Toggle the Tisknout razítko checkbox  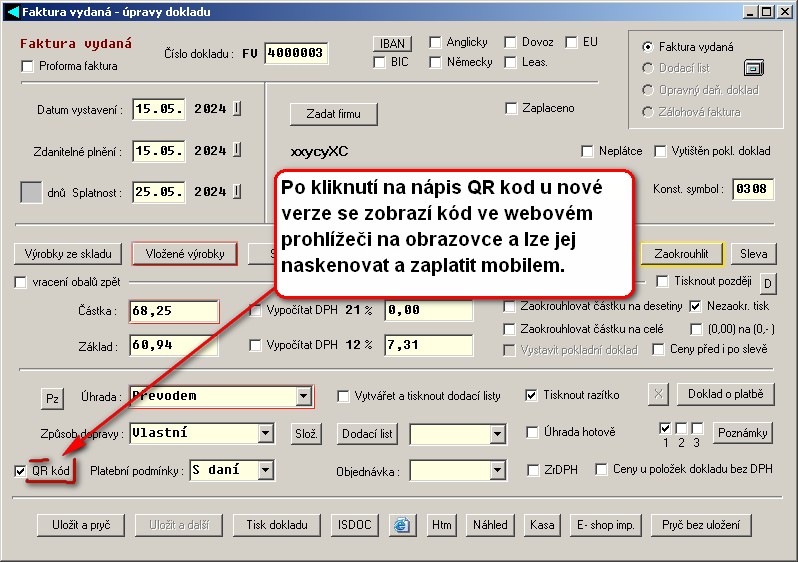pos(532,395)
